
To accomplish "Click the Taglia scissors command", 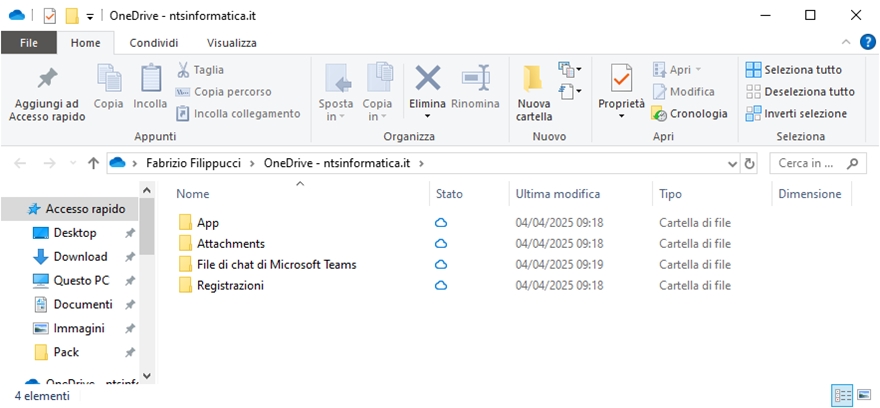I will (200, 70).
